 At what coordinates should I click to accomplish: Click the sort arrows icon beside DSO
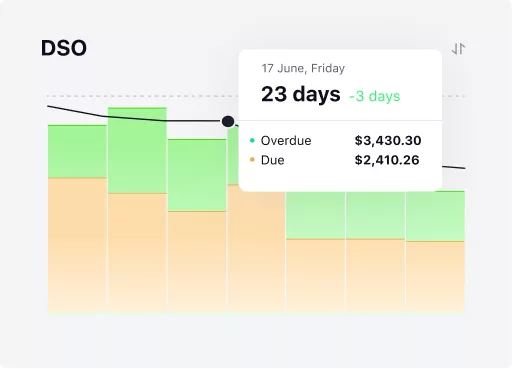[x=458, y=49]
